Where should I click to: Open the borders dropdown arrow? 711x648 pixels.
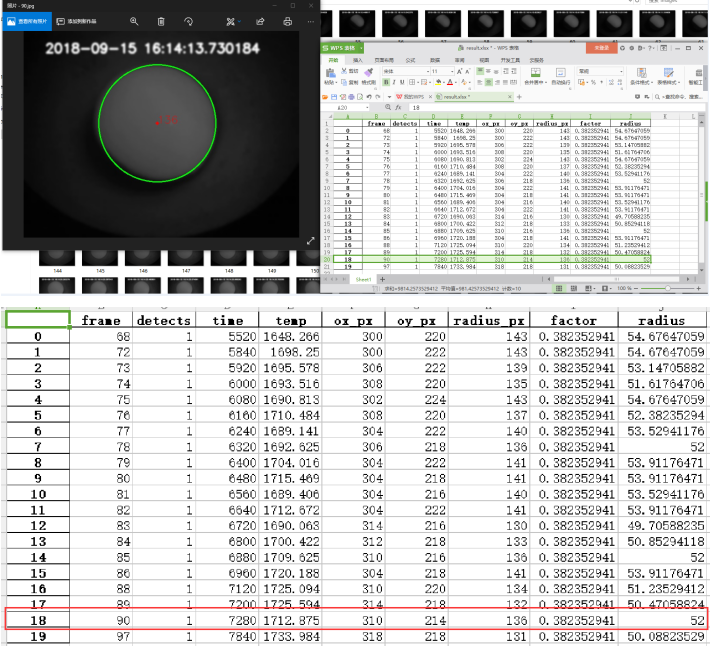[x=418, y=83]
